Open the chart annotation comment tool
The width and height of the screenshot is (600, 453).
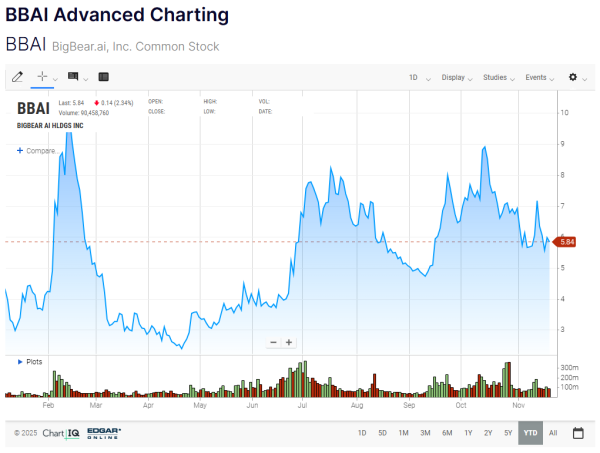click(74, 77)
